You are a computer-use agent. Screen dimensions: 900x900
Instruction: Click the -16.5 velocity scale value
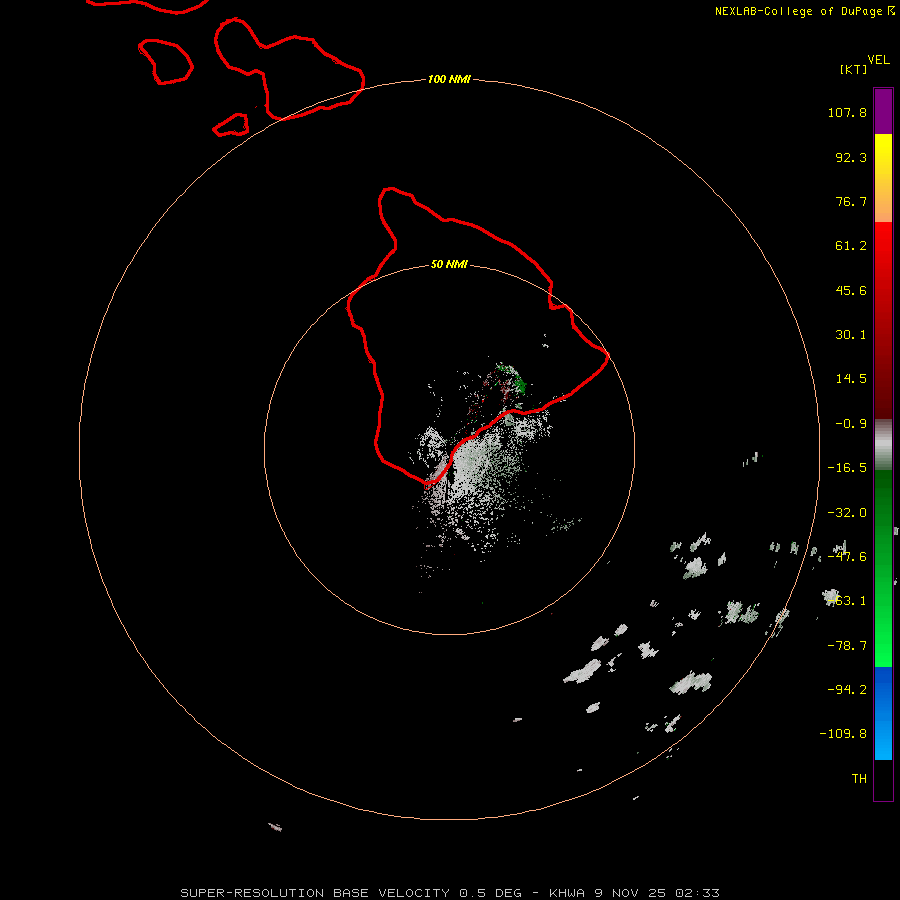click(x=847, y=468)
